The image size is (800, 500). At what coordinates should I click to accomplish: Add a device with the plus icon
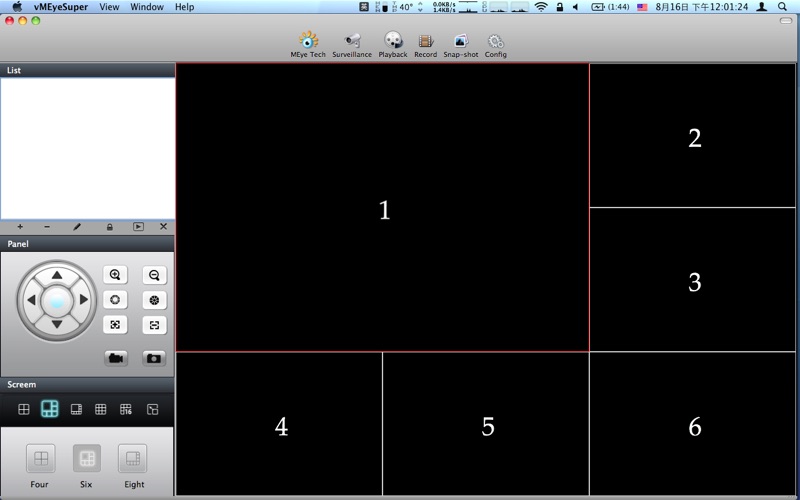coord(20,227)
